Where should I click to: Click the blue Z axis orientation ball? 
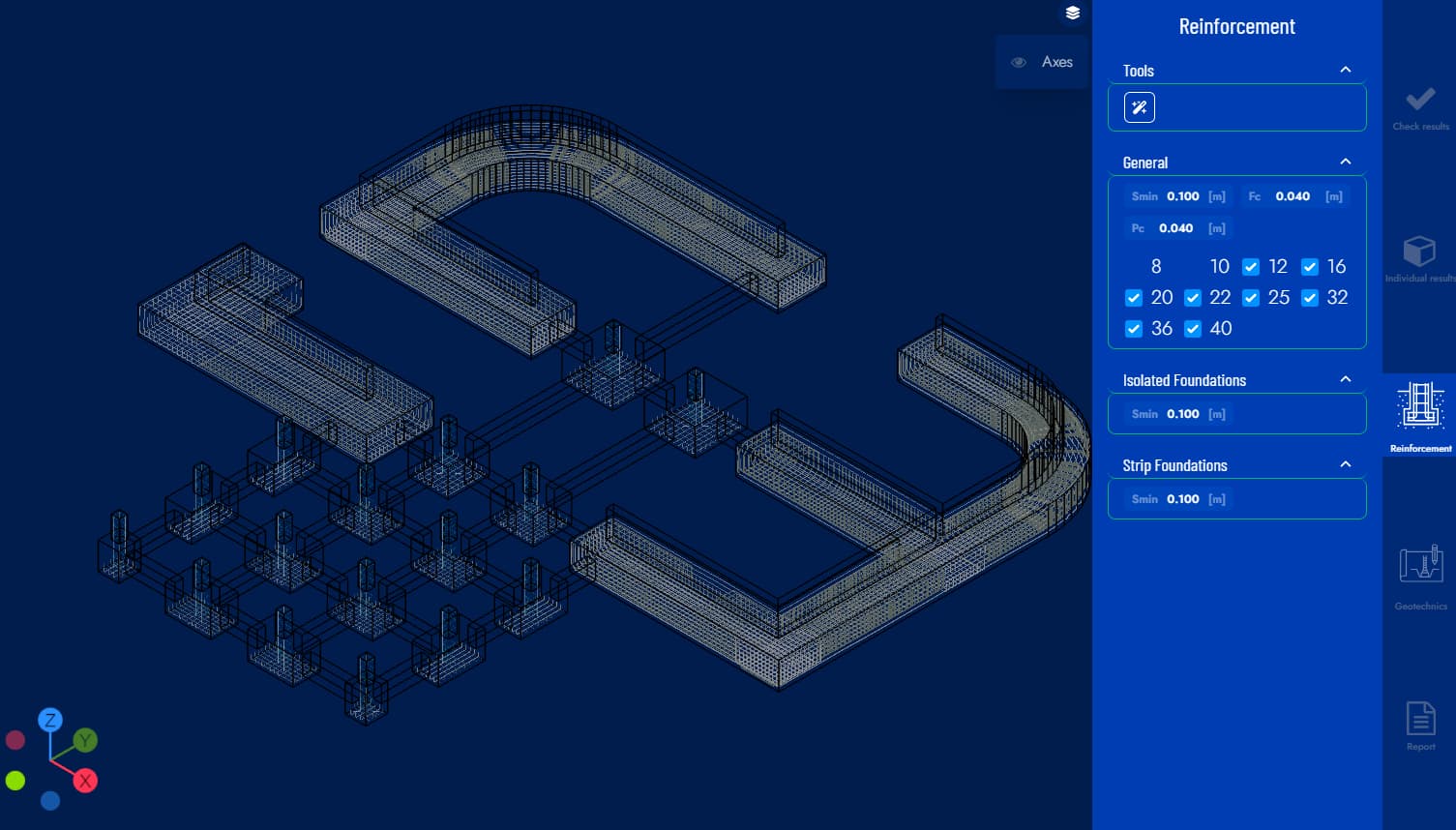[49, 720]
